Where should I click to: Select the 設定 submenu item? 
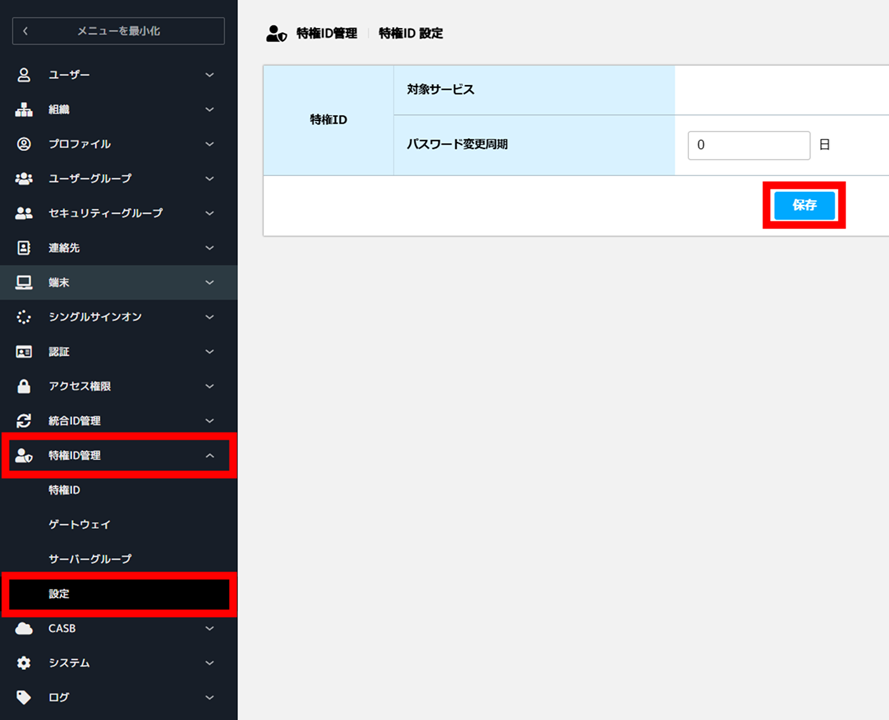(x=120, y=594)
